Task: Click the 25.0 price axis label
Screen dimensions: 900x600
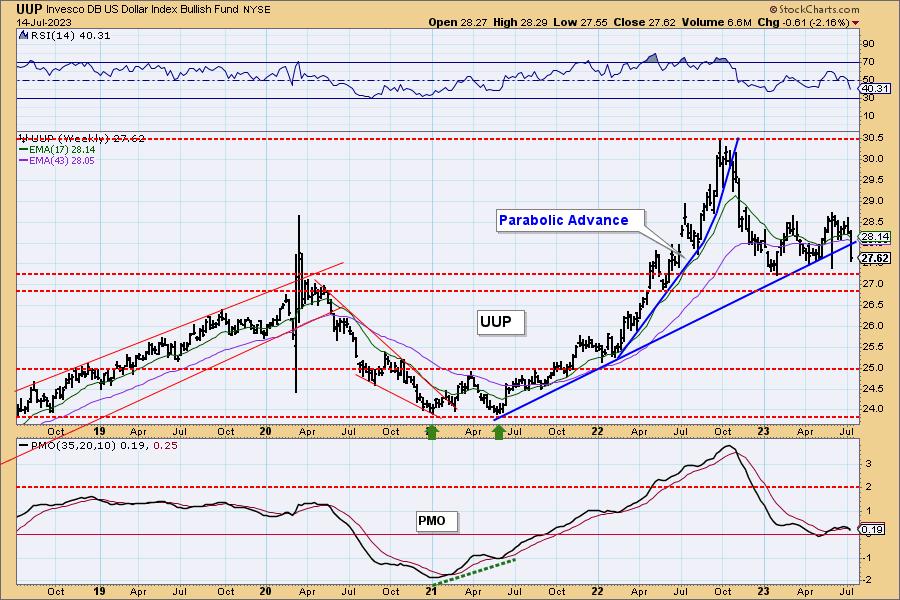Action: pyautogui.click(x=873, y=367)
